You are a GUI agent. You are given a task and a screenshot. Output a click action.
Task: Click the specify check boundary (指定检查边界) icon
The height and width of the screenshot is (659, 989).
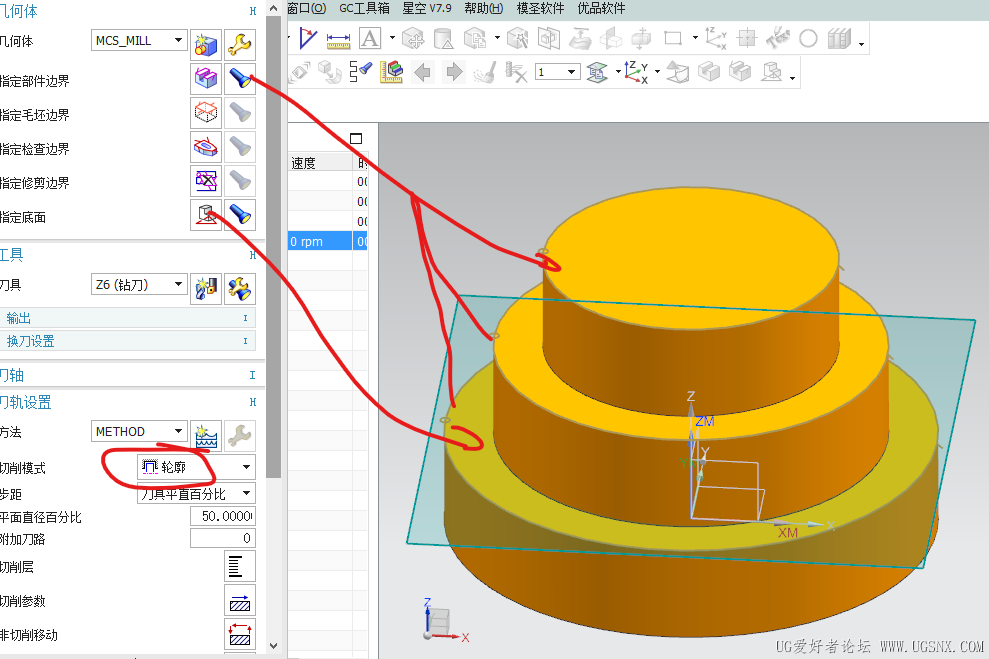point(206,146)
